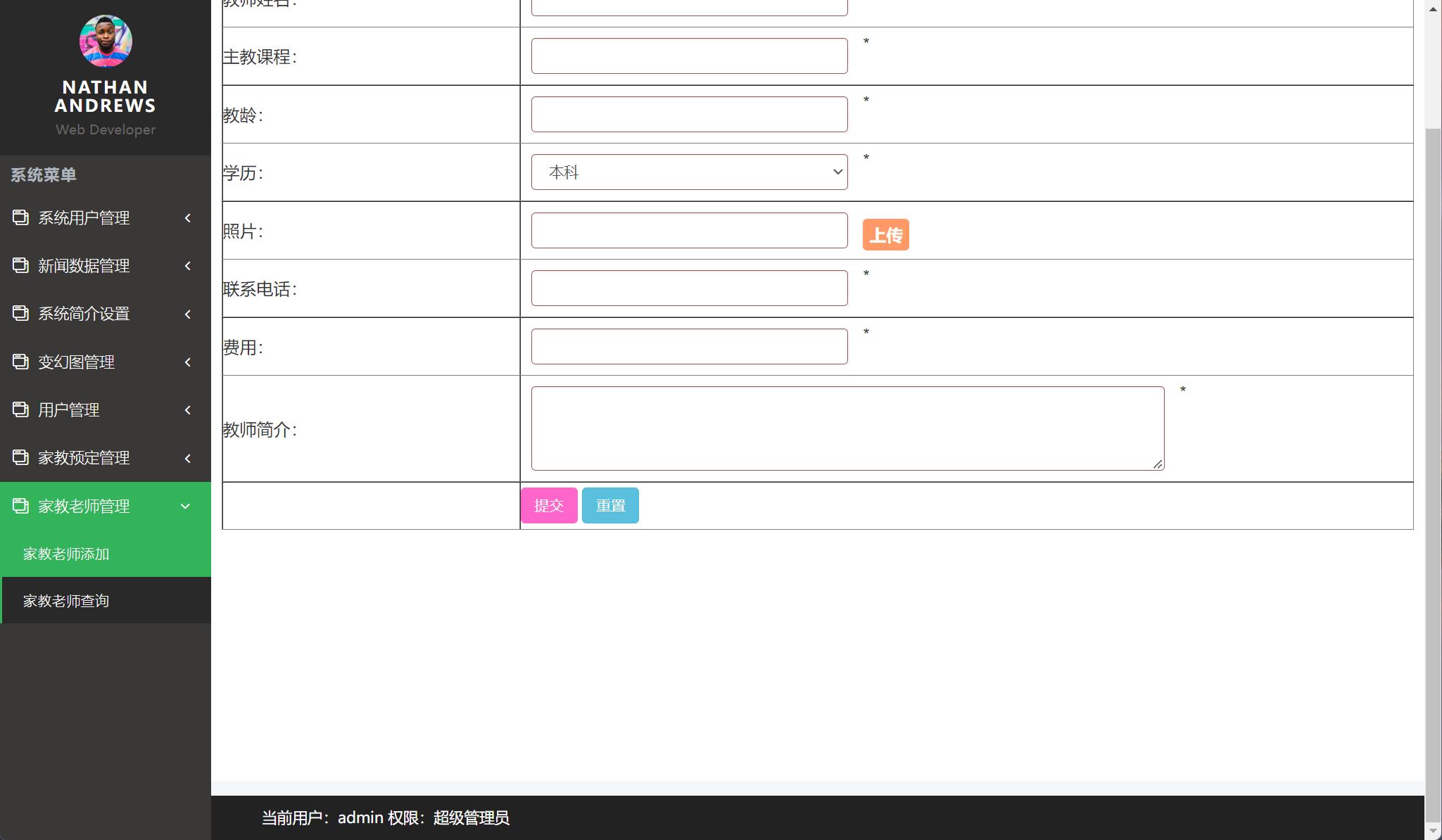Expand 家教预定管理 using its chevron arrow
This screenshot has width=1442, height=840.
coord(187,458)
